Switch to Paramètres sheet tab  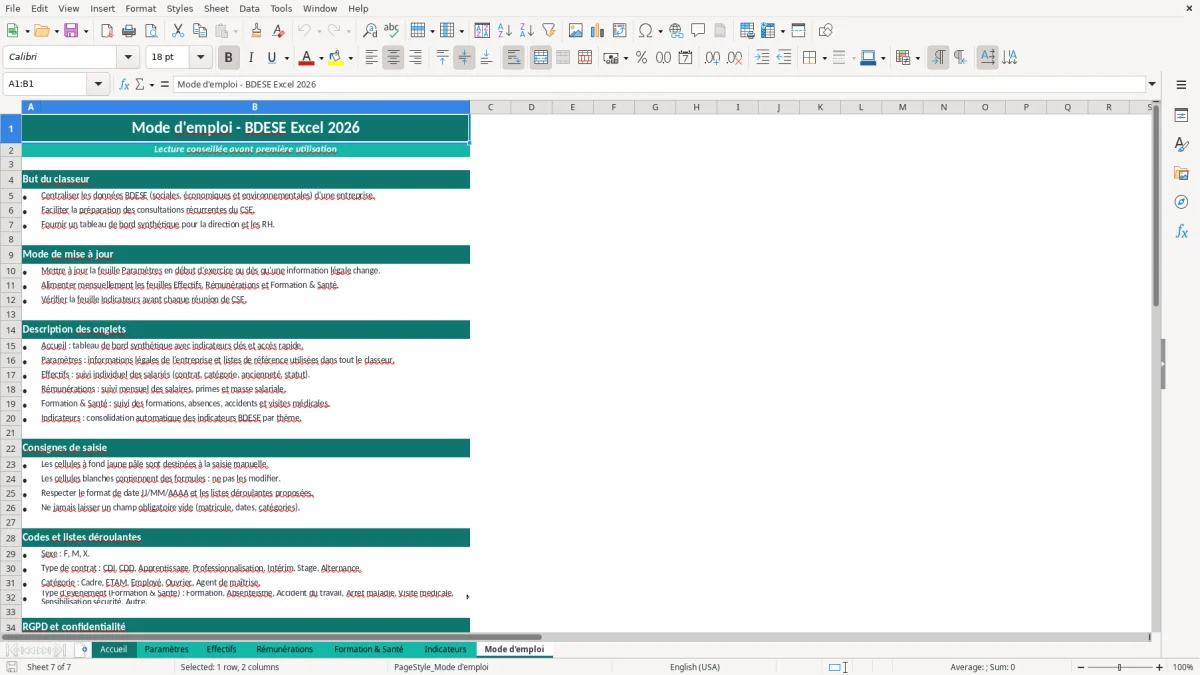166,649
